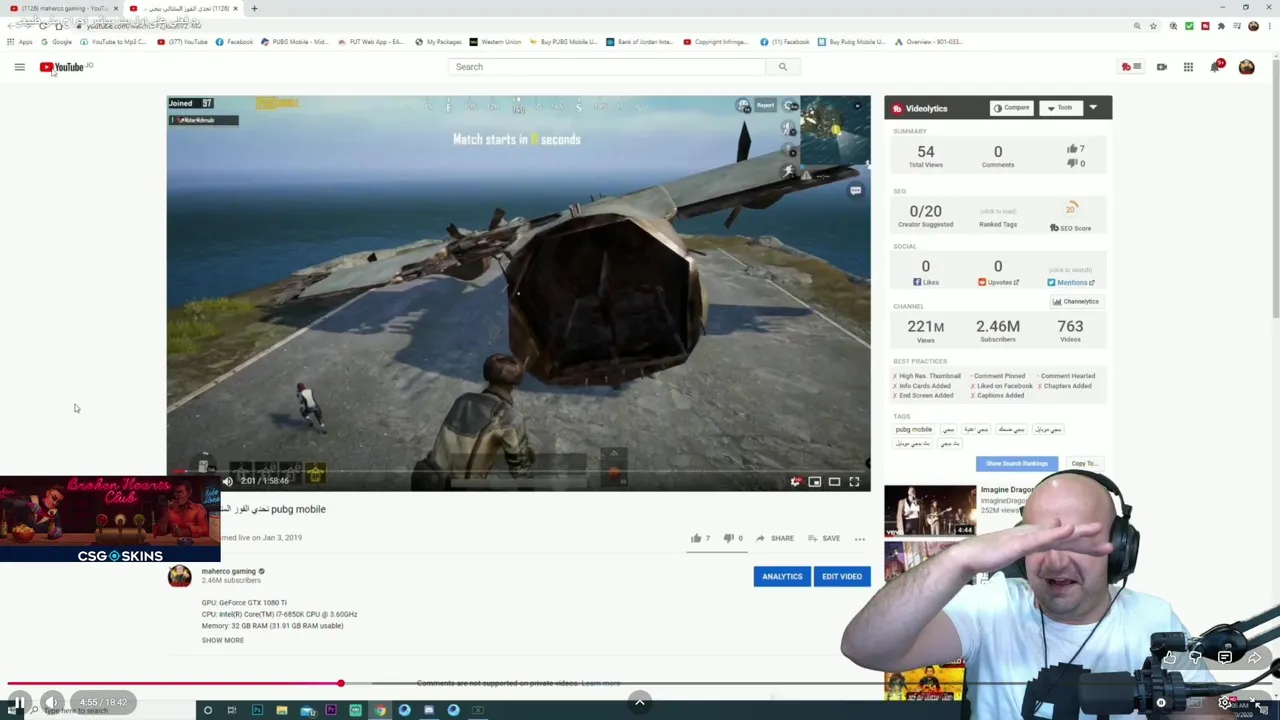The image size is (1280, 720).
Task: Select the second YouTube browser tab
Action: click(182, 8)
